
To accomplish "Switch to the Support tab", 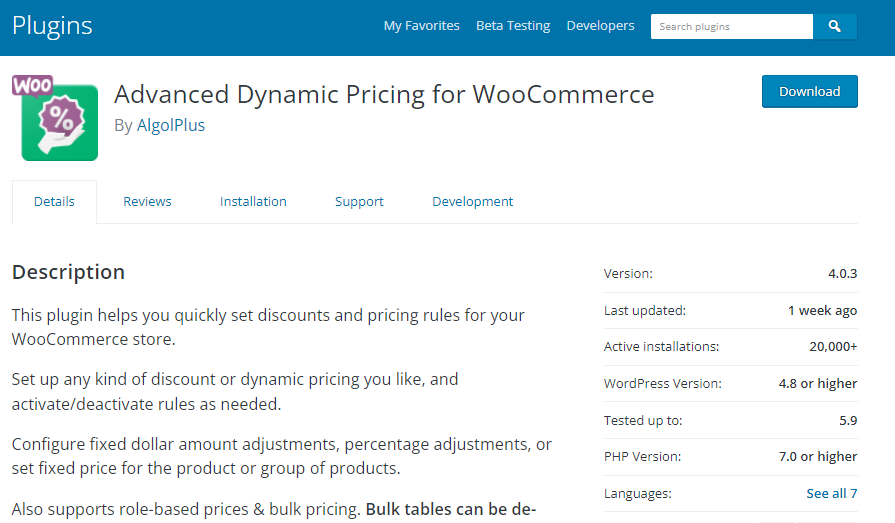I will [x=359, y=202].
